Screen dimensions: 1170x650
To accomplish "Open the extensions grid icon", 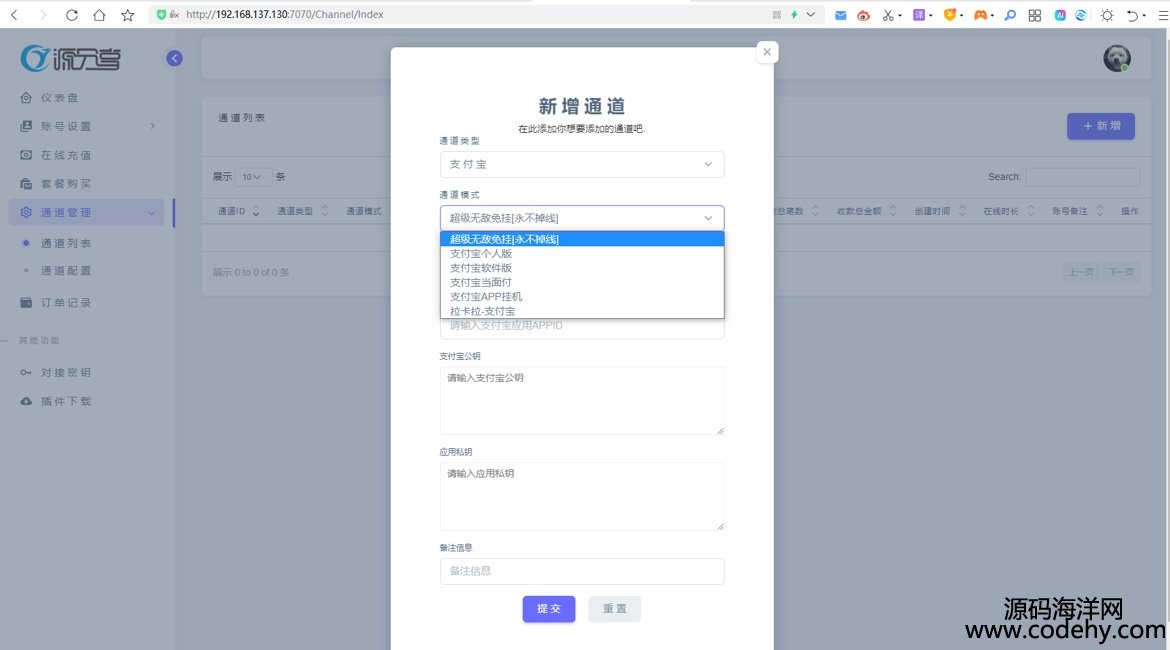I will point(1034,15).
